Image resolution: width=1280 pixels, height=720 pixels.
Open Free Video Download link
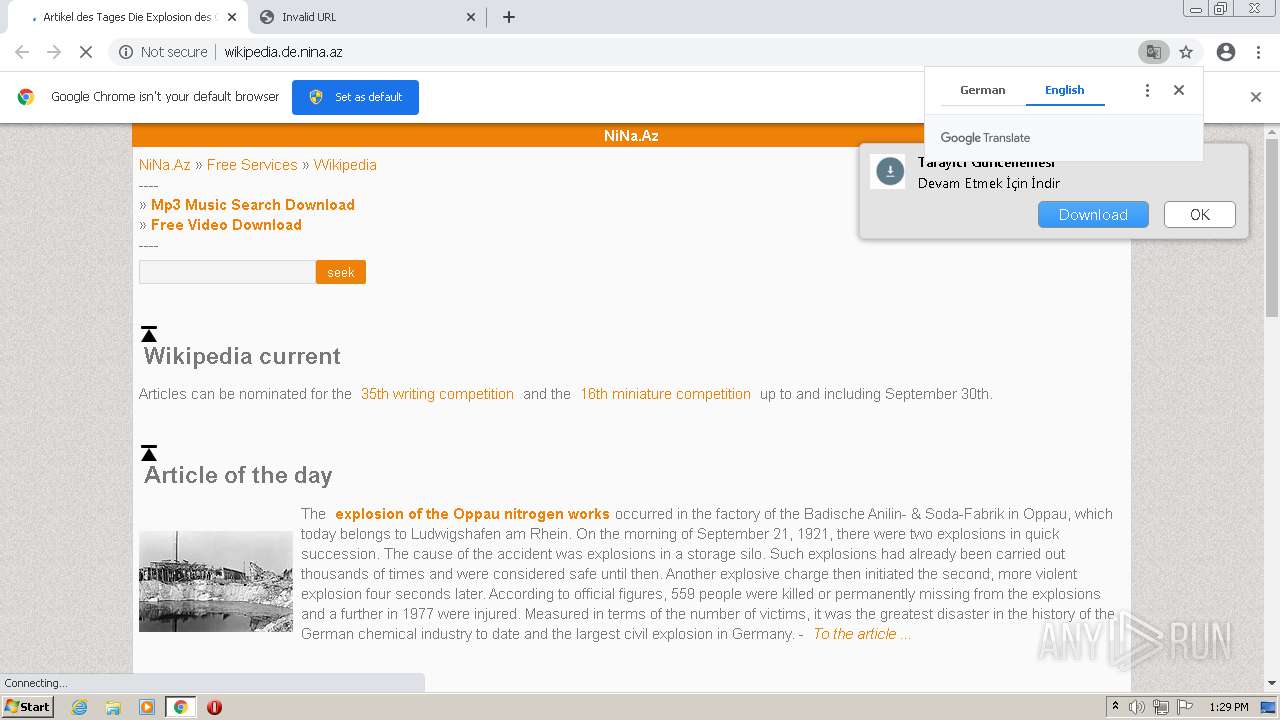226,225
